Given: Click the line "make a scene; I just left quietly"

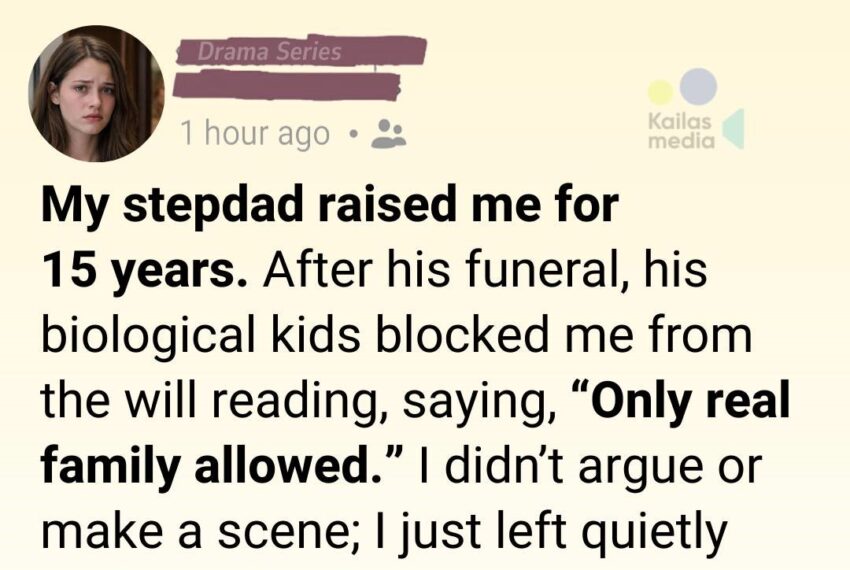Looking at the screenshot, I should 384,529.
